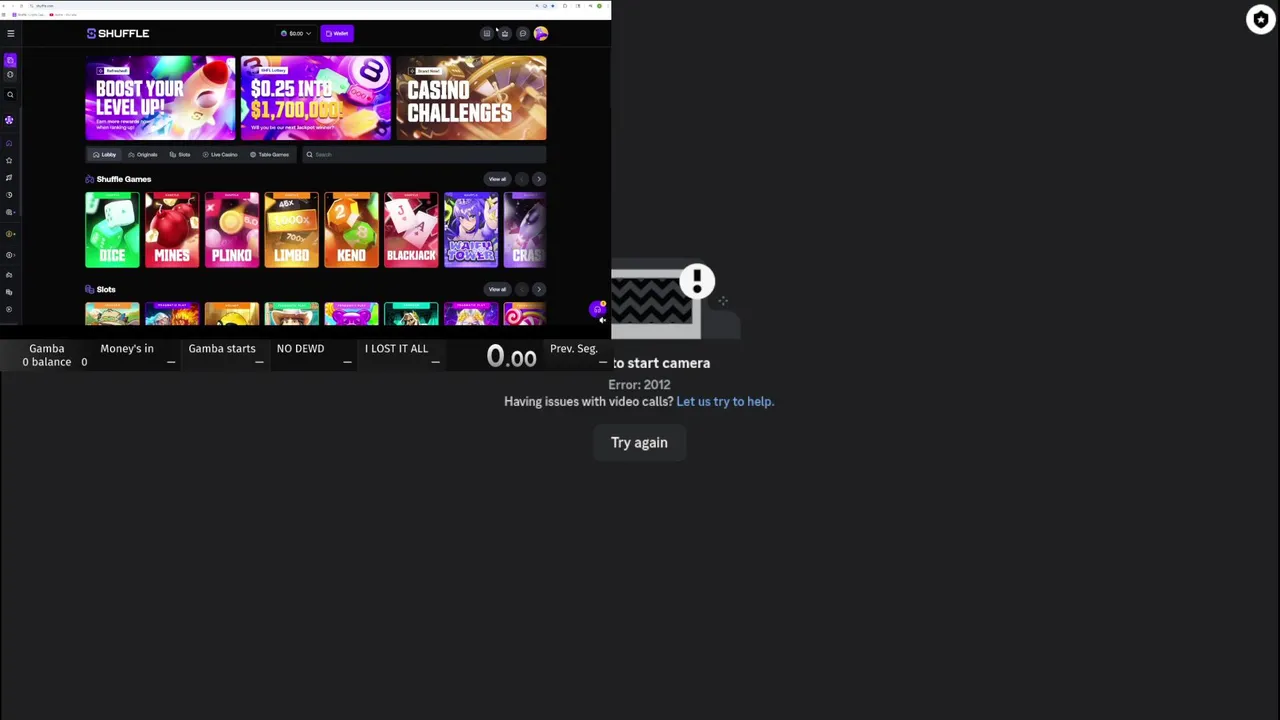Open the home lobby icon in sidebar

click(x=9, y=143)
